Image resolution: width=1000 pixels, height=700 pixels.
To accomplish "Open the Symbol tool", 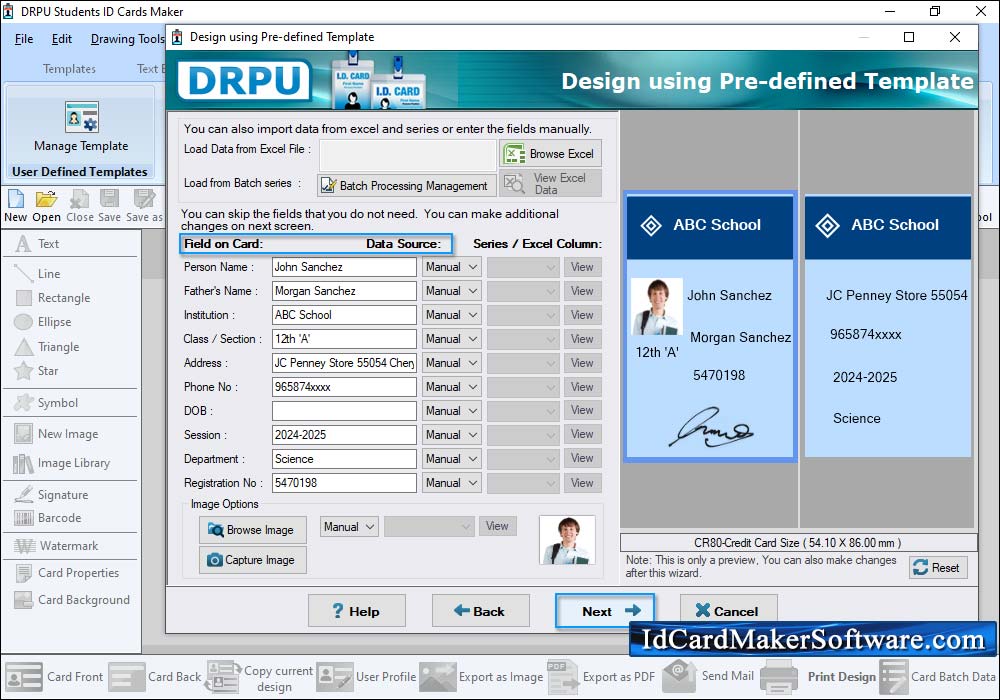I will pos(46,403).
